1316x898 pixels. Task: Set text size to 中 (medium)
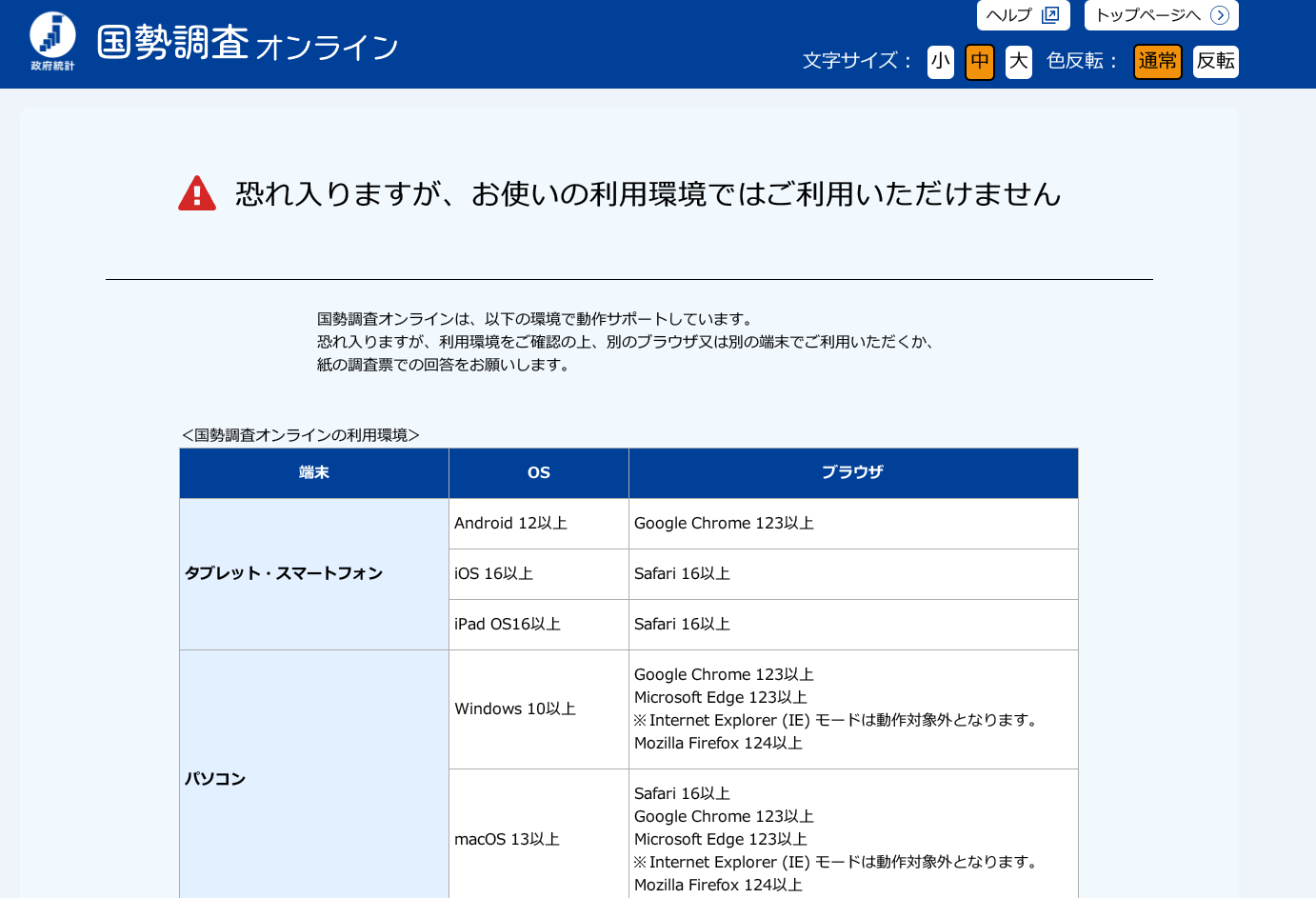tap(979, 62)
